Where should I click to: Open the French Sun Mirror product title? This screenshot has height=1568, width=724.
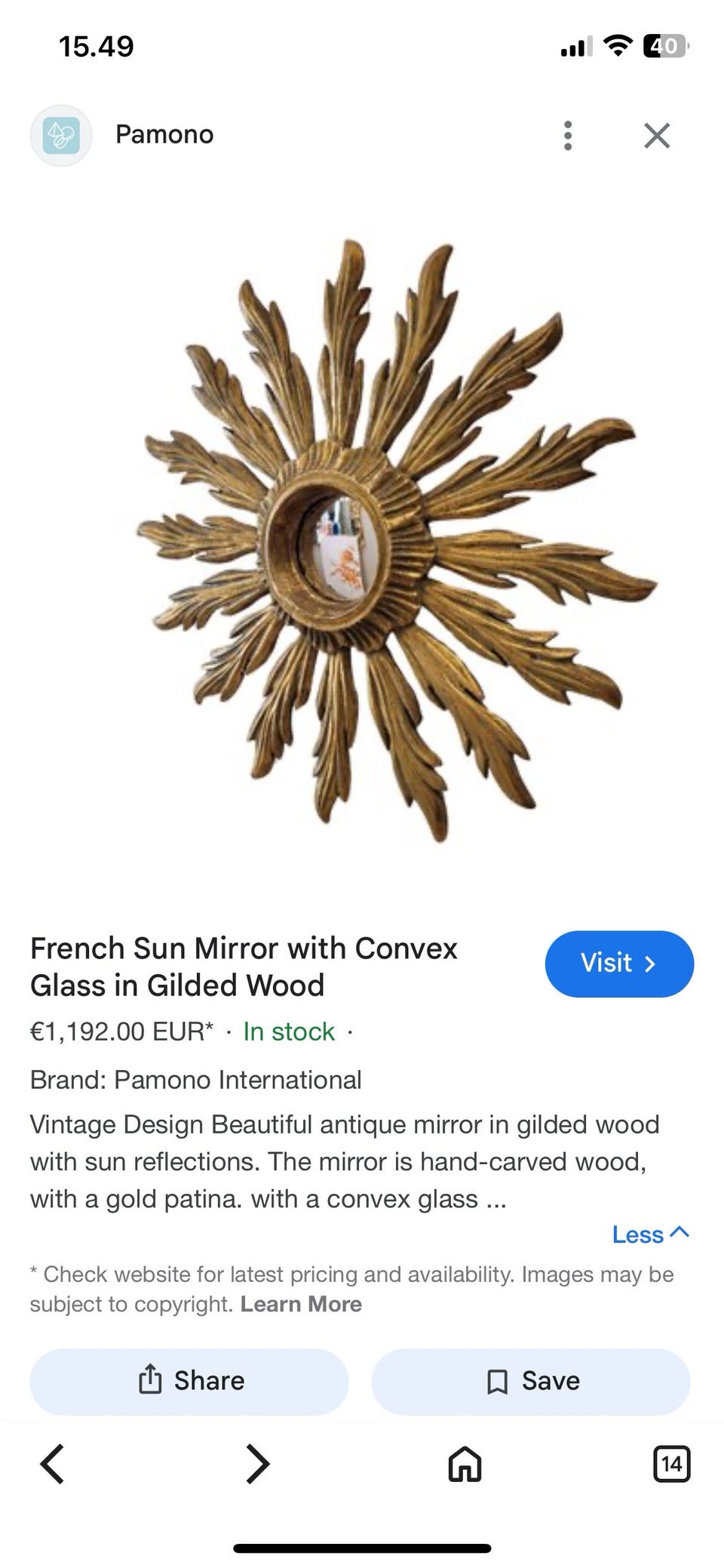pyautogui.click(x=244, y=967)
